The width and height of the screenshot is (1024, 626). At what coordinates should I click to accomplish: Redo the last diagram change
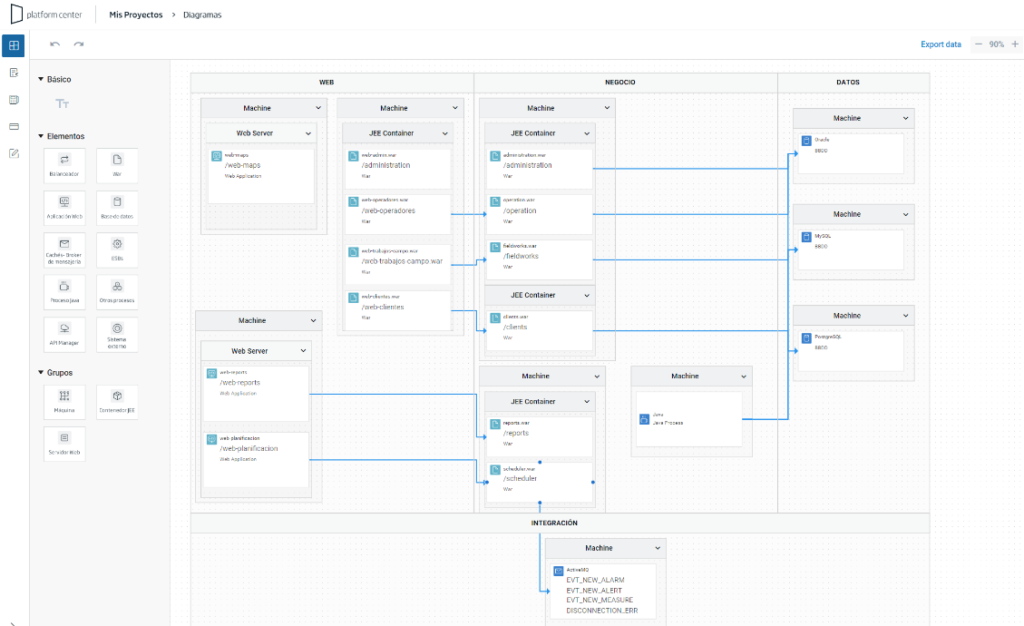pyautogui.click(x=79, y=44)
